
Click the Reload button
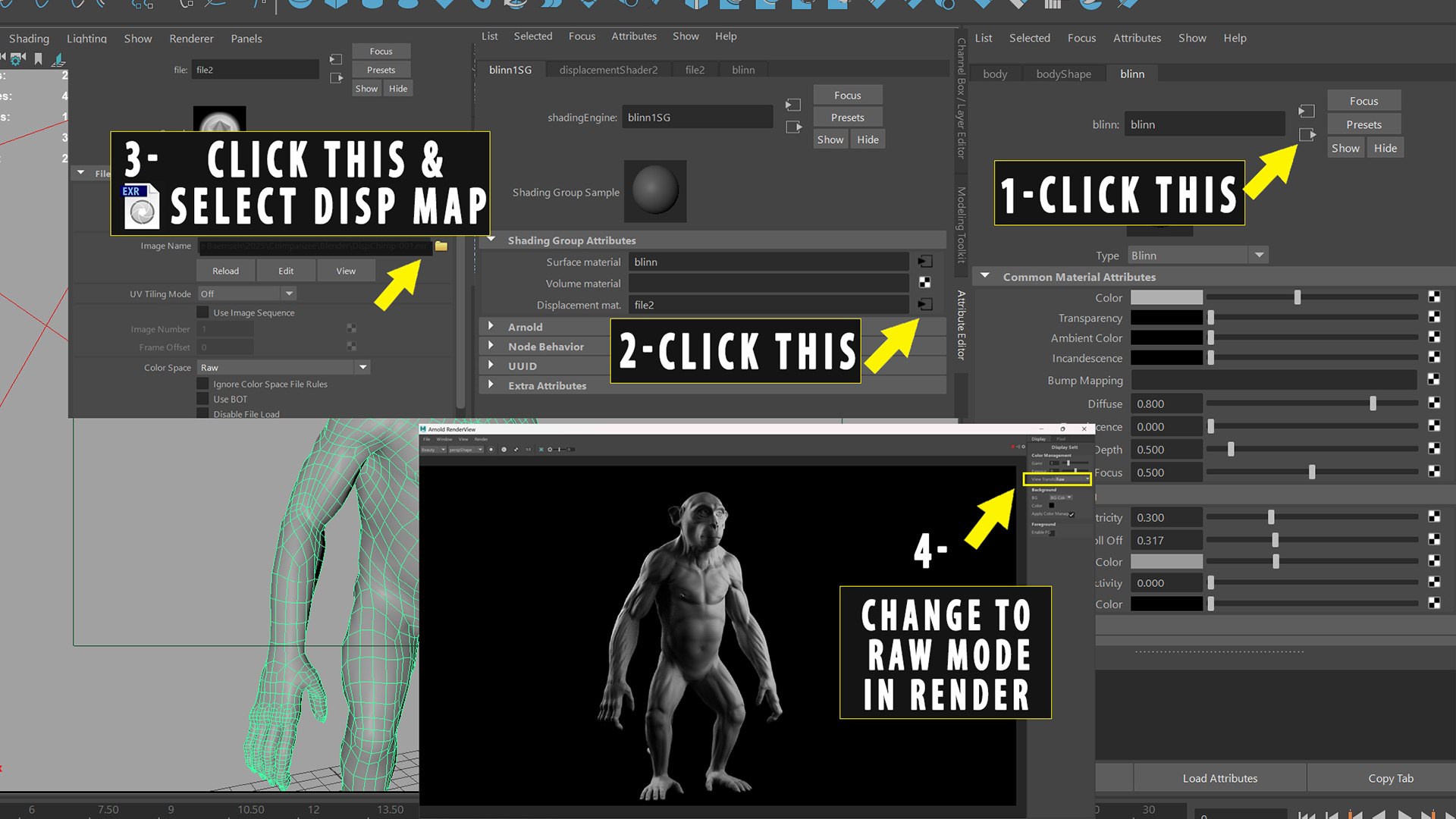pos(225,271)
